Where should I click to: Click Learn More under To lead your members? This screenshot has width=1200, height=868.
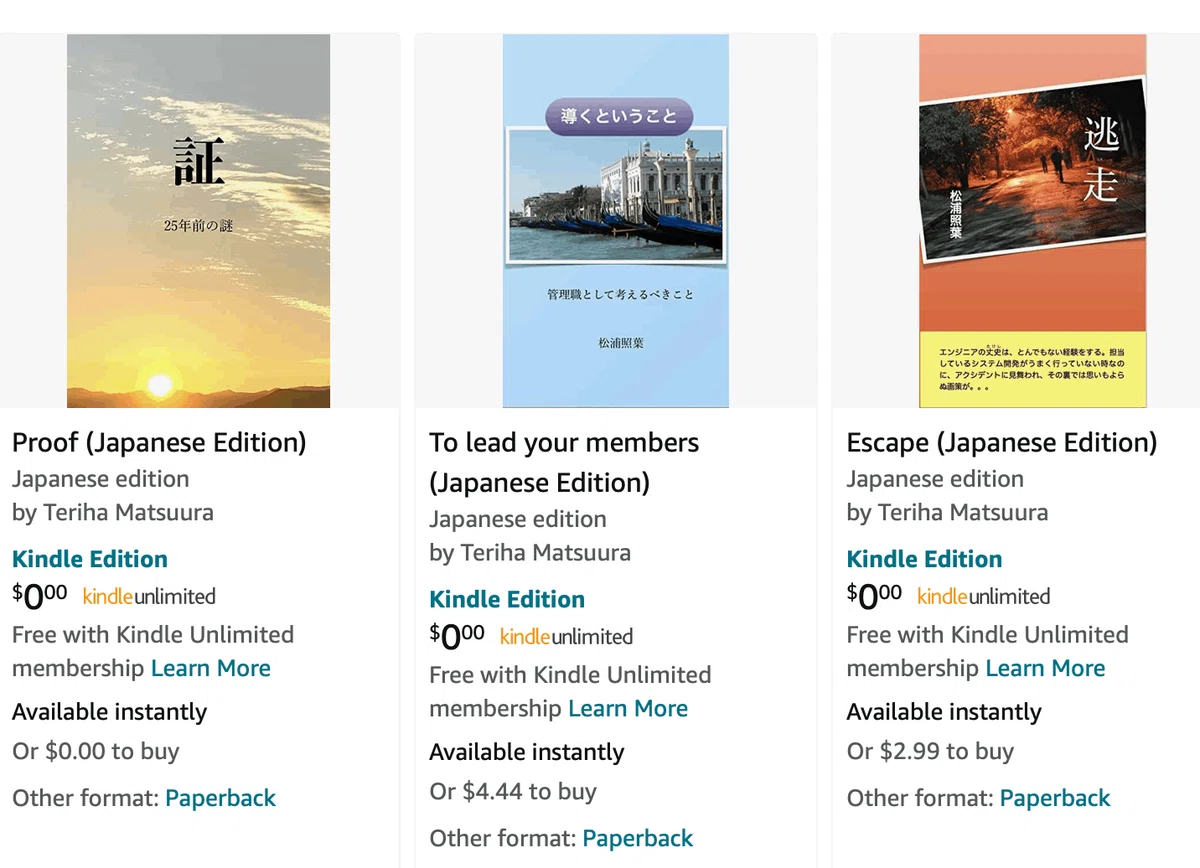(x=628, y=708)
